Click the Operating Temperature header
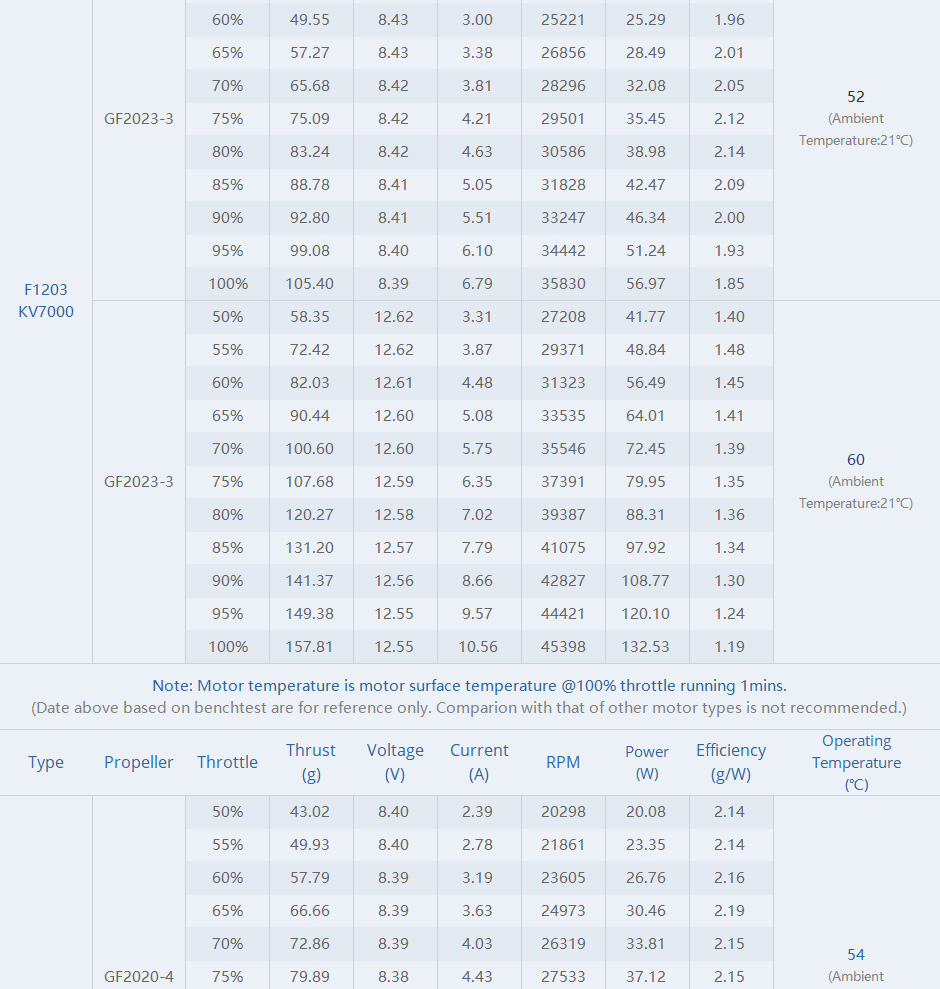 click(856, 762)
